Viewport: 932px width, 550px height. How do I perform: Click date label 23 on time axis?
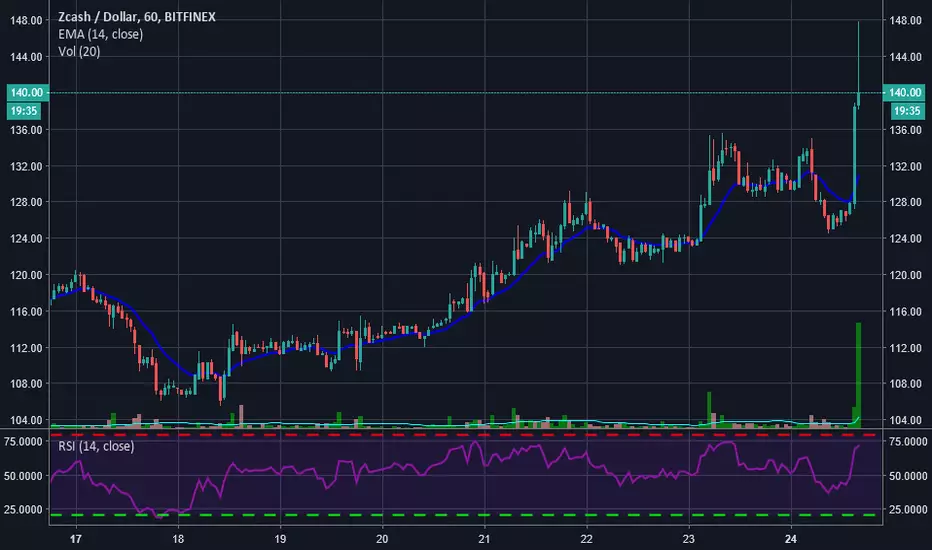coord(688,539)
